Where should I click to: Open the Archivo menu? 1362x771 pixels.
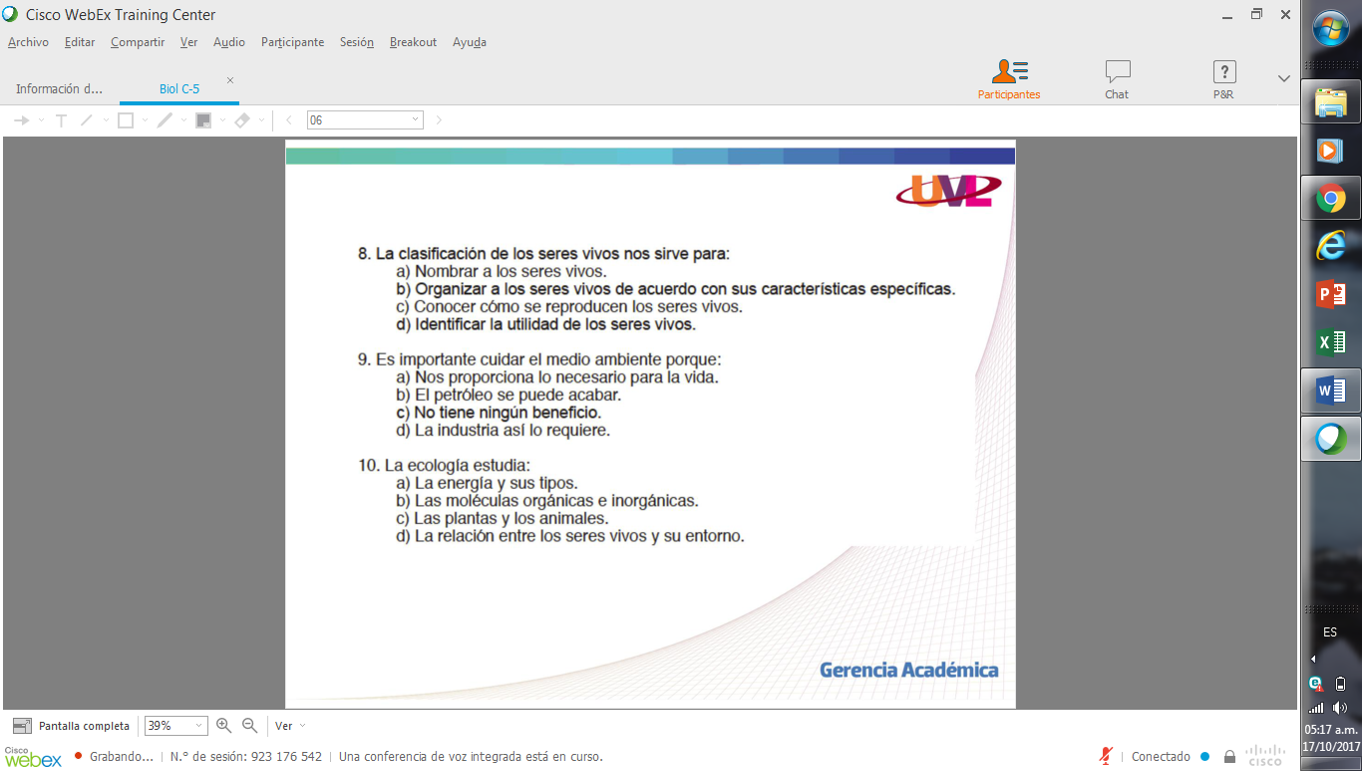pyautogui.click(x=28, y=42)
